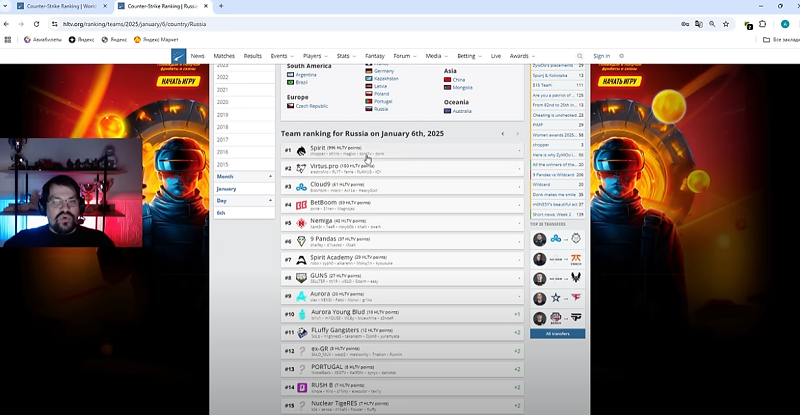Click the purple RUSH B logo
This screenshot has width=800, height=415.
pos(302,387)
